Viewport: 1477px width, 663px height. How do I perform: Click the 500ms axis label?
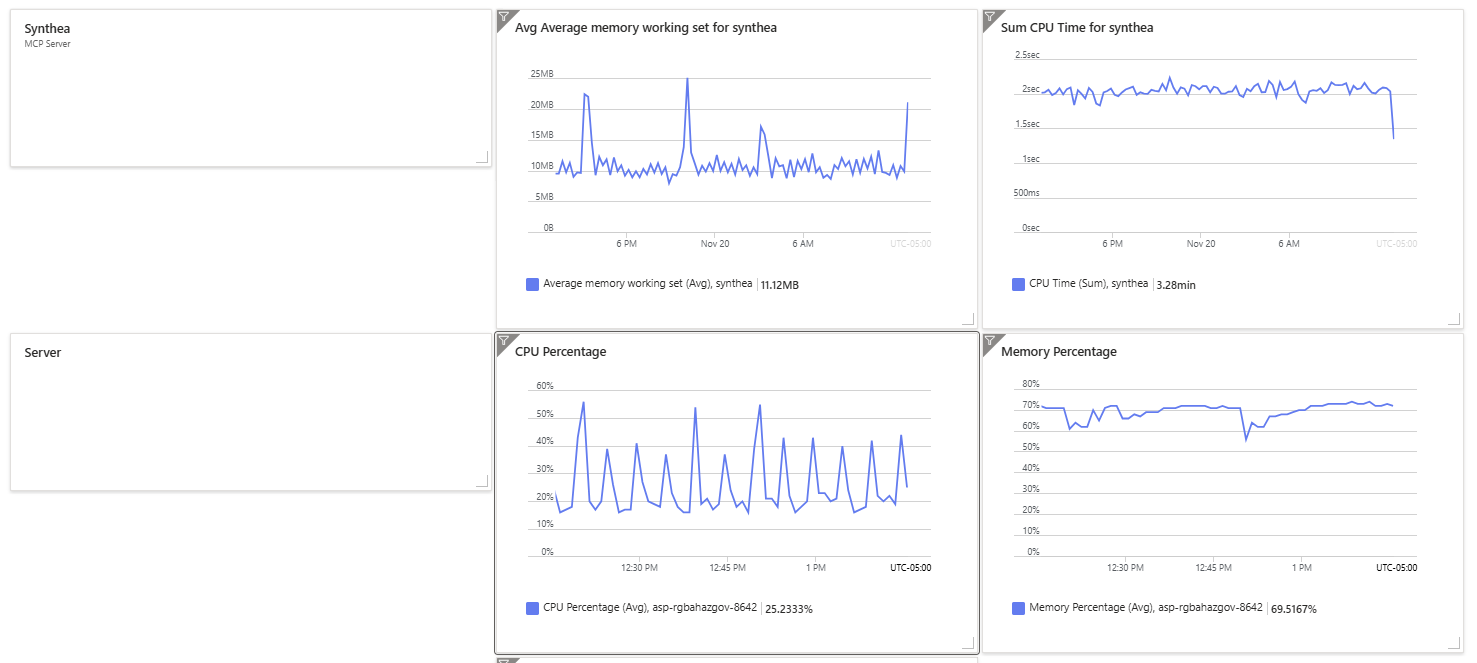(1027, 193)
